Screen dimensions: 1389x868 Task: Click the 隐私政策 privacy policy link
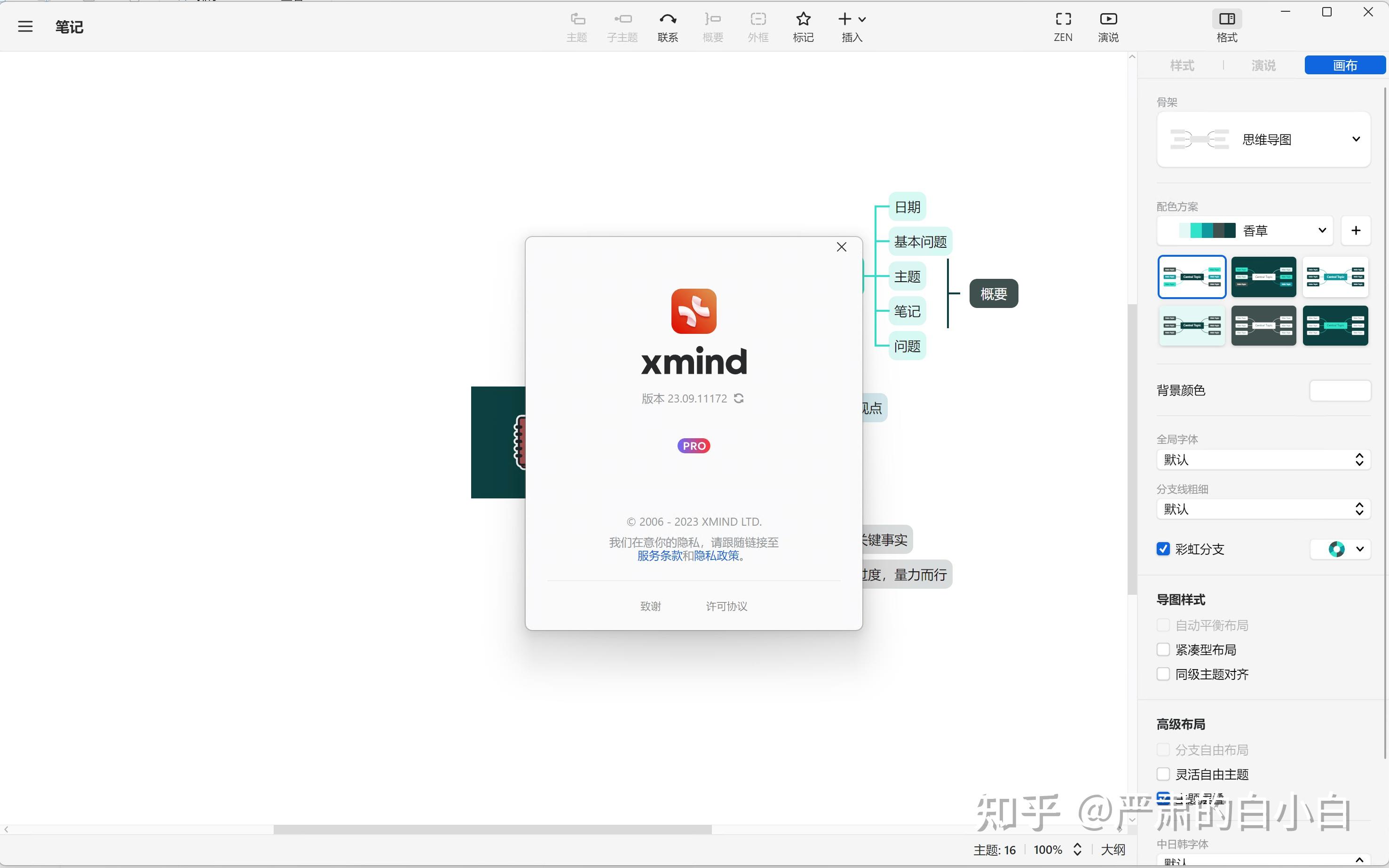tap(717, 556)
